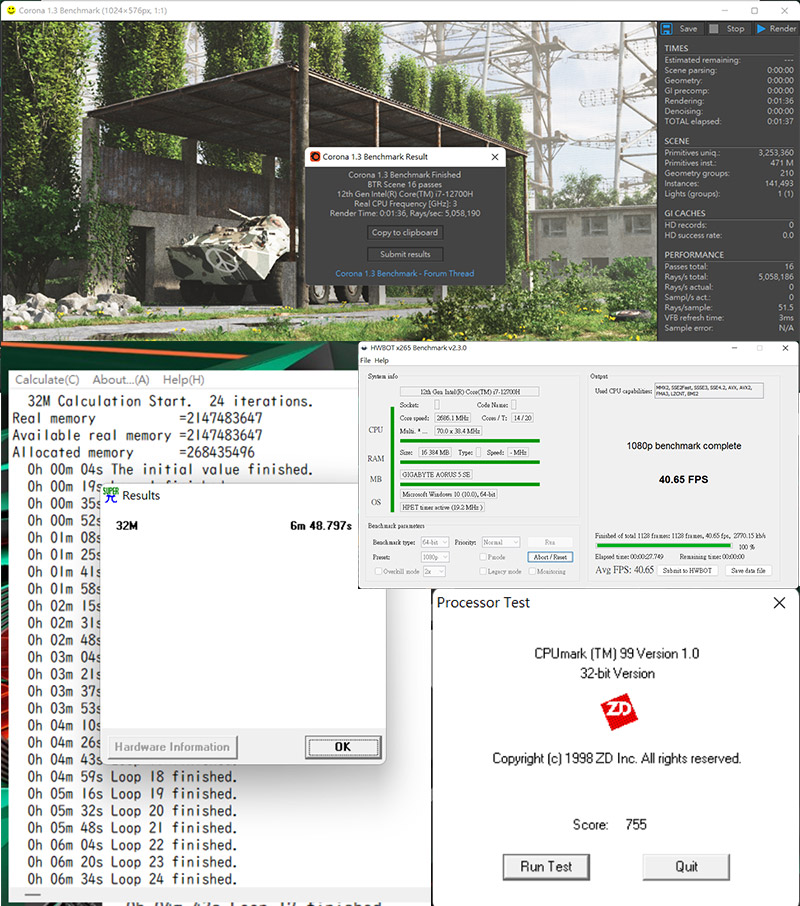Screen dimensions: 800x906
Task: Open the Corona 1.3 Benchmark Forum Thread link
Action: click(405, 273)
